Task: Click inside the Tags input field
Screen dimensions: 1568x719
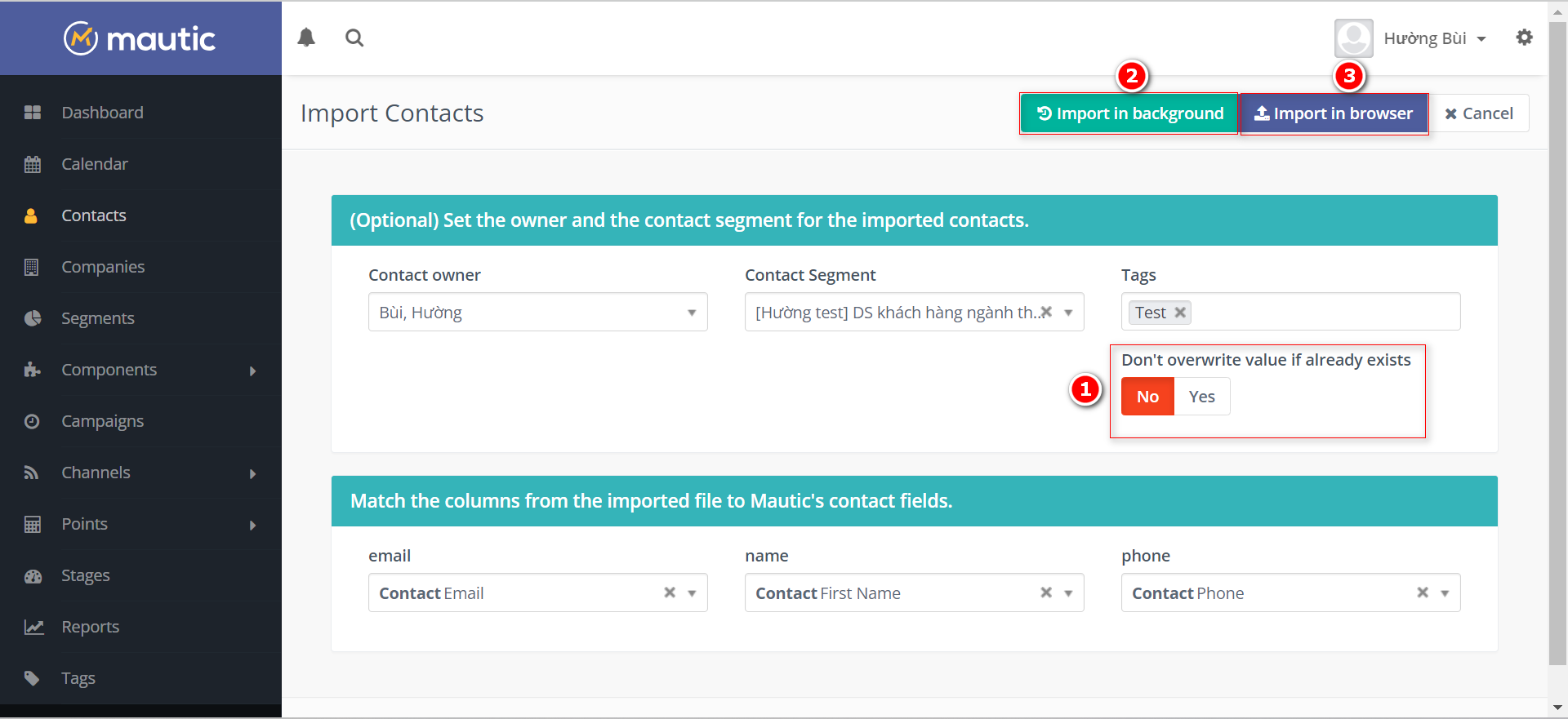Action: coord(1323,313)
